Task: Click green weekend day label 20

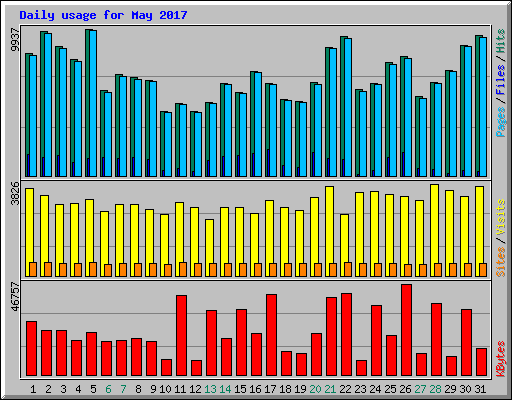Action: coord(315,389)
